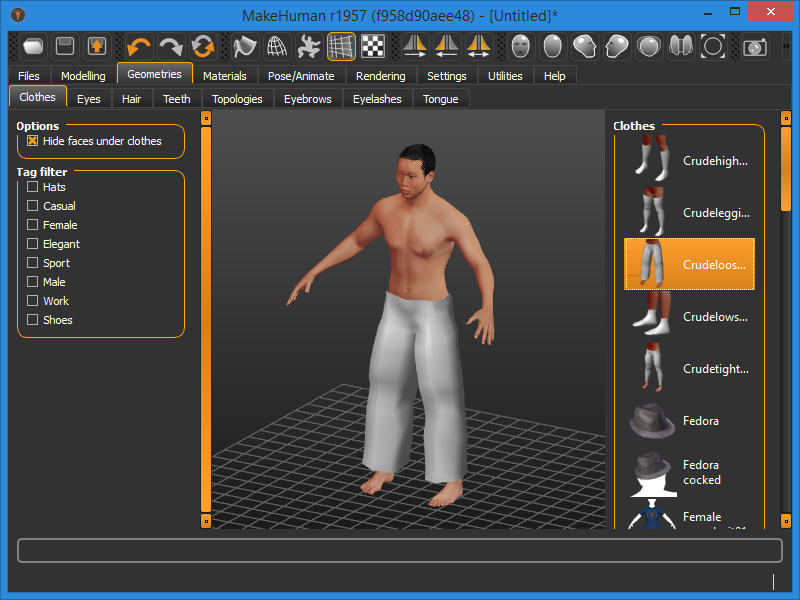
Task: Toggle wireframe mesh view icon
Action: 277,46
